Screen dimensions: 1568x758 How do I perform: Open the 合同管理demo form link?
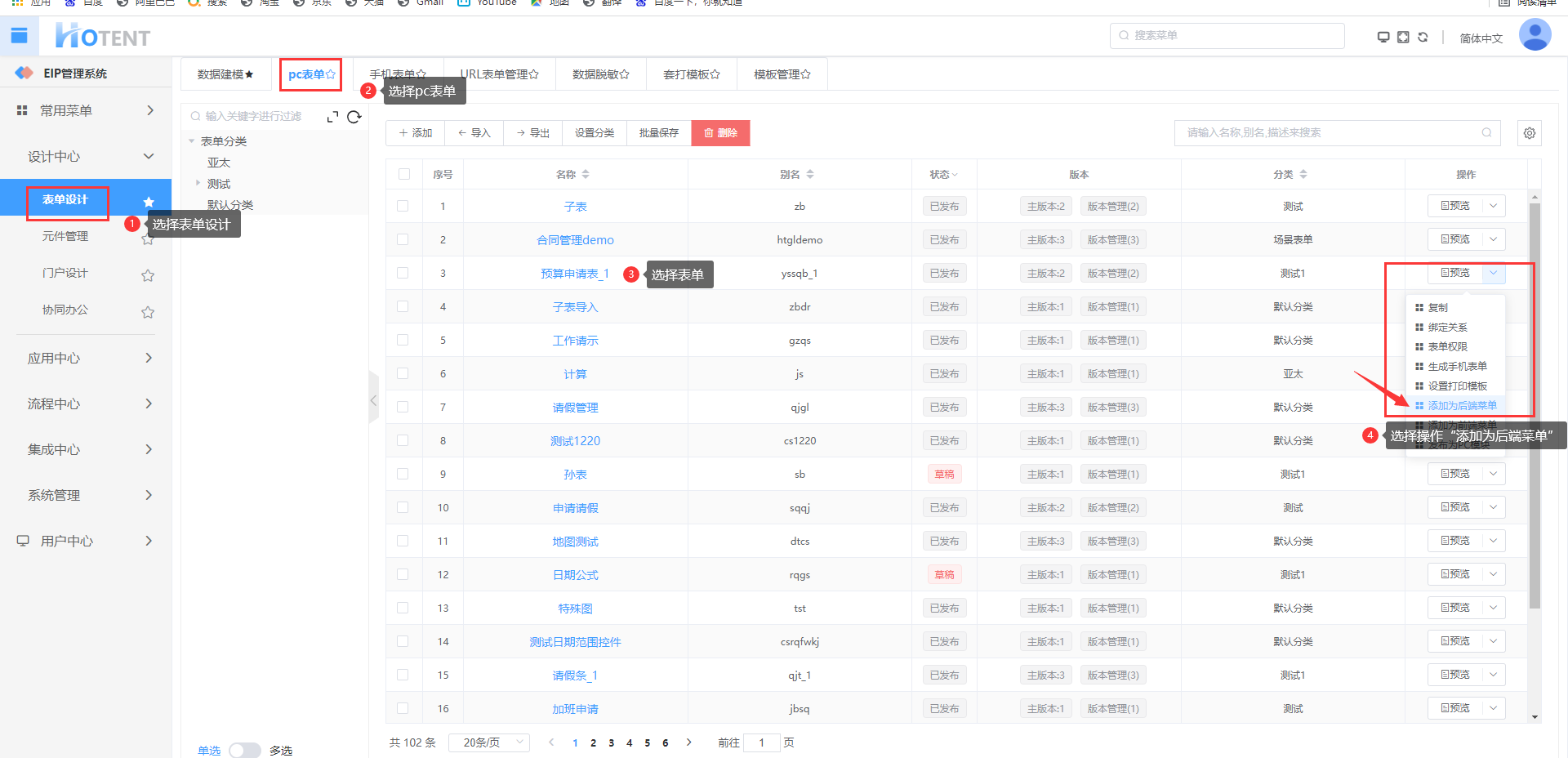point(575,240)
